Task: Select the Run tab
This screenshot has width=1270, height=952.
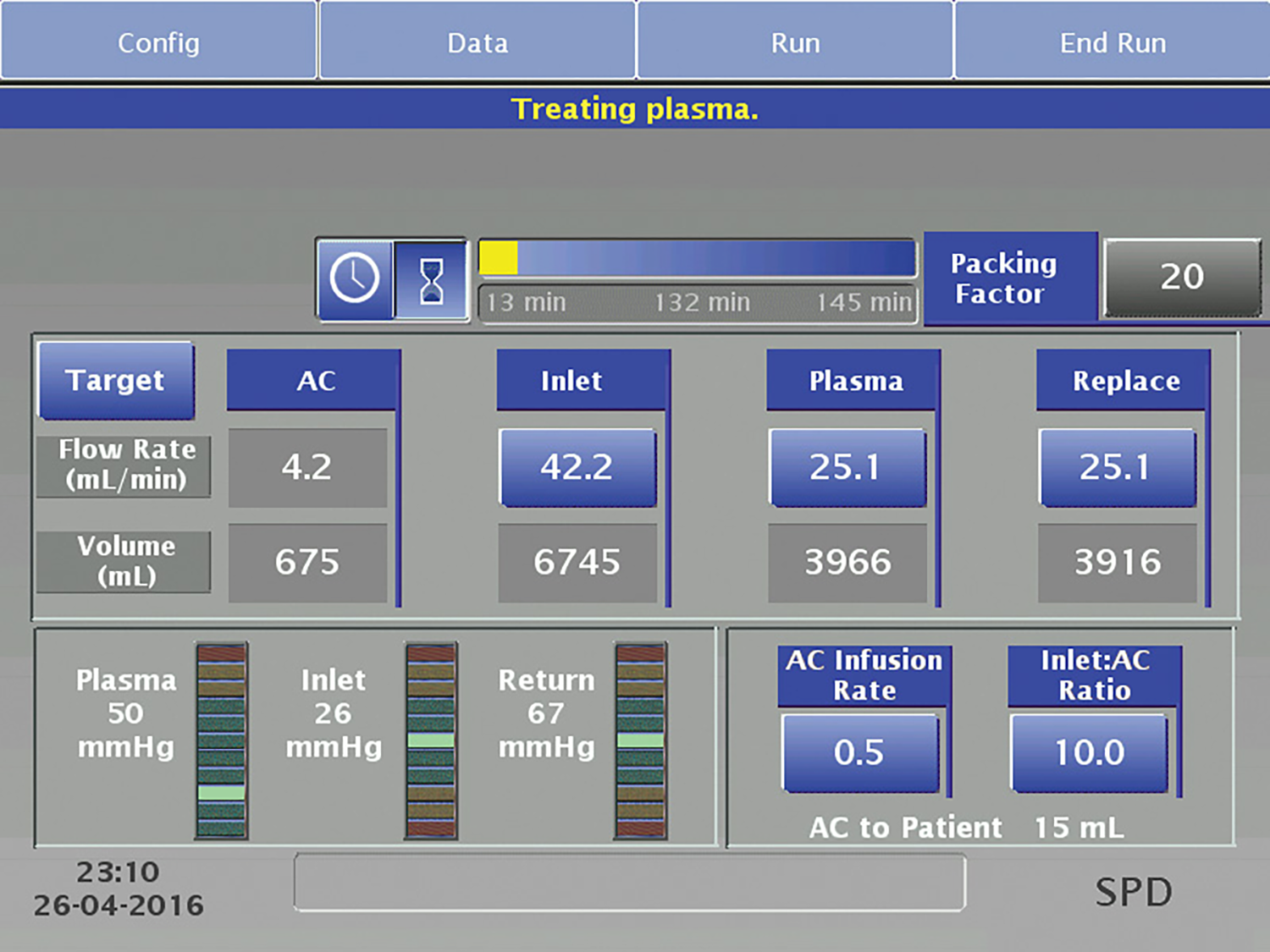Action: point(795,42)
